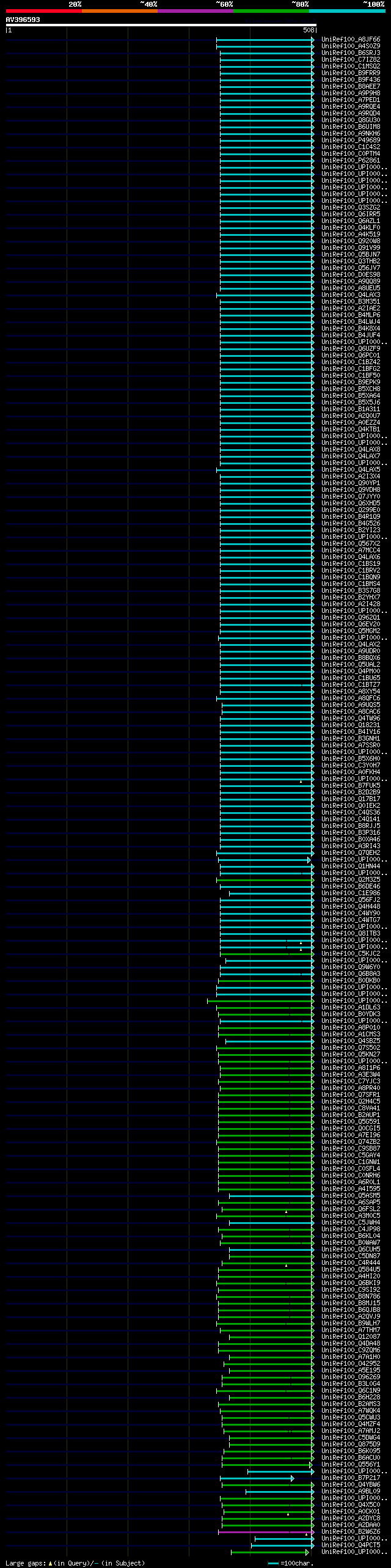Select the UniRef100_D0ES98 label
Viewport: 391px width, 1568px height.
point(351,275)
